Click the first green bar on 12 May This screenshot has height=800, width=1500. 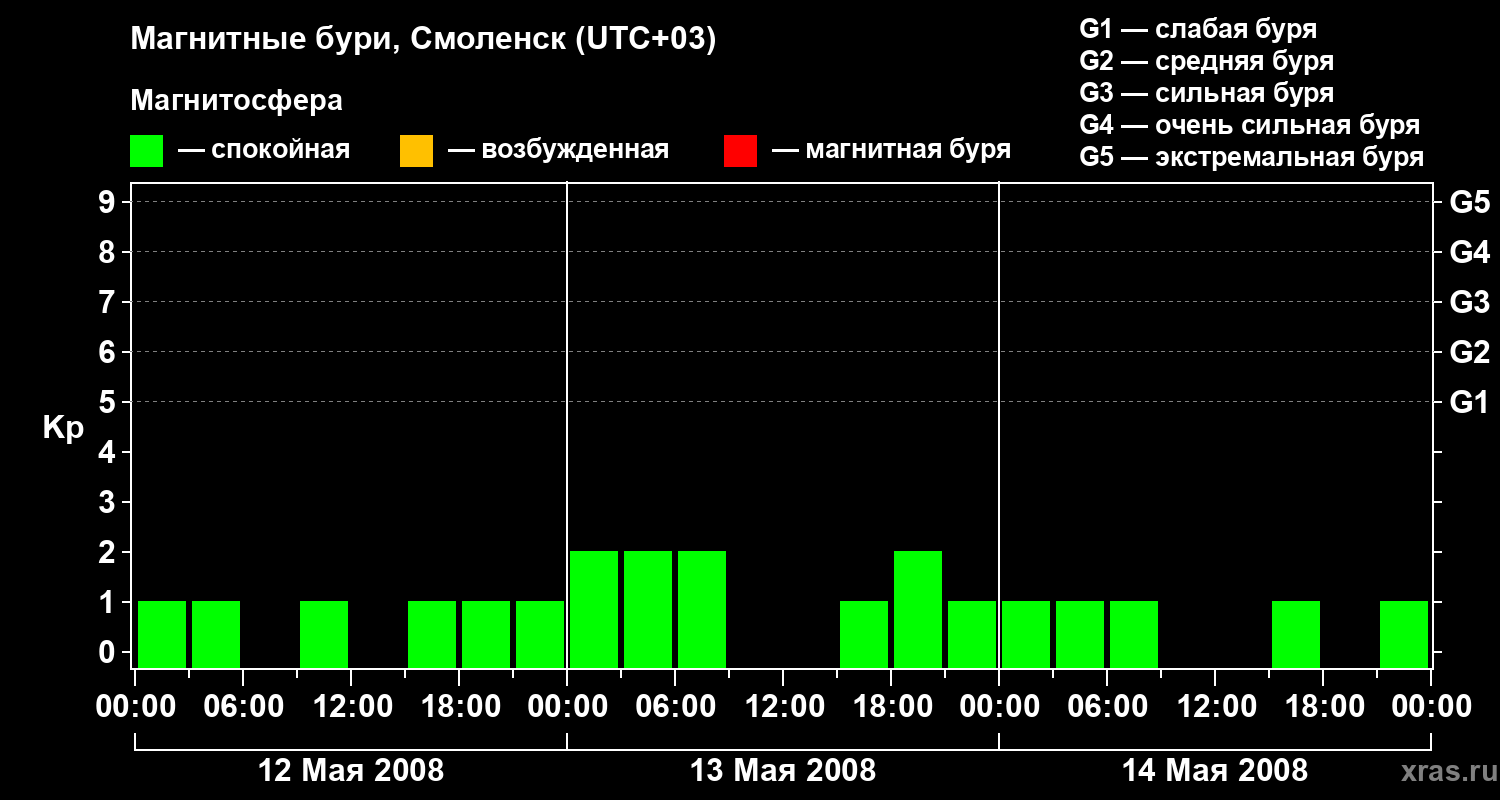(x=162, y=634)
